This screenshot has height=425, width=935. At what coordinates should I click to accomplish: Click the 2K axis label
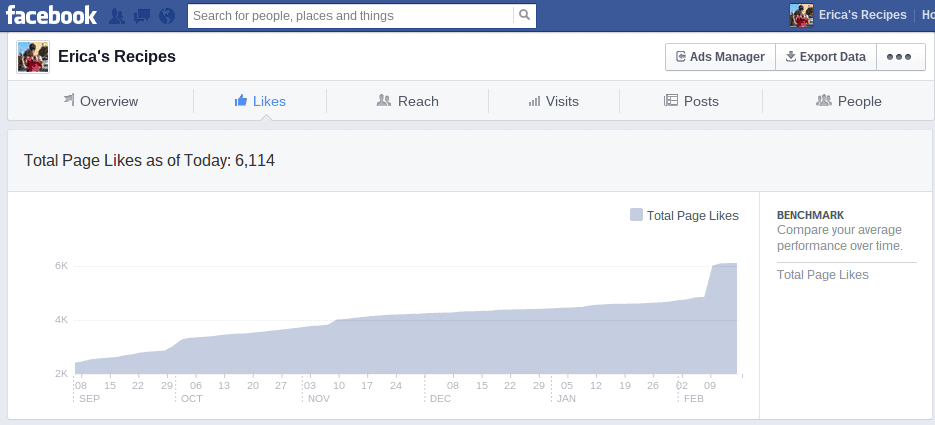point(61,374)
